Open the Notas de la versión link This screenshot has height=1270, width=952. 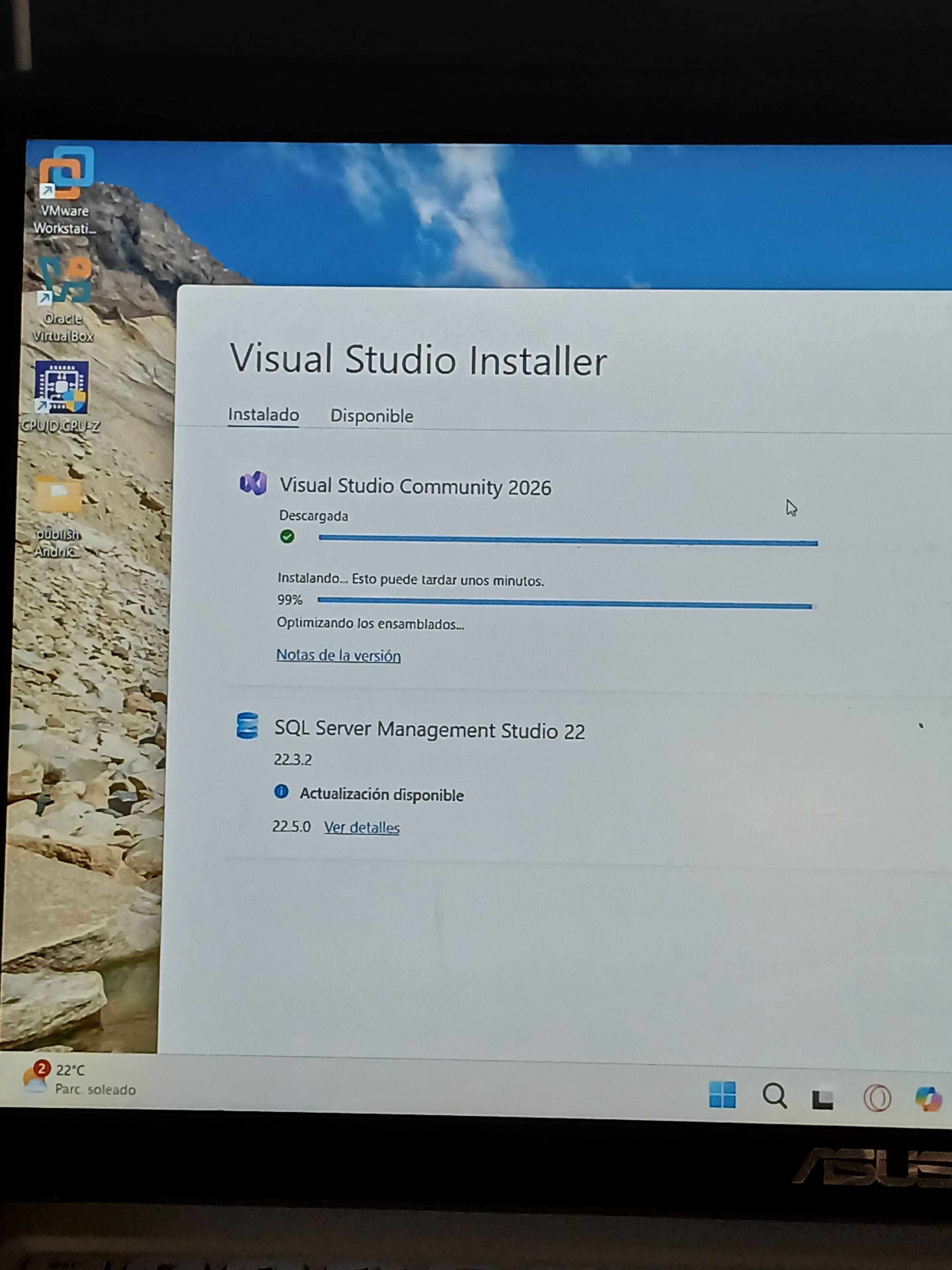coord(338,655)
